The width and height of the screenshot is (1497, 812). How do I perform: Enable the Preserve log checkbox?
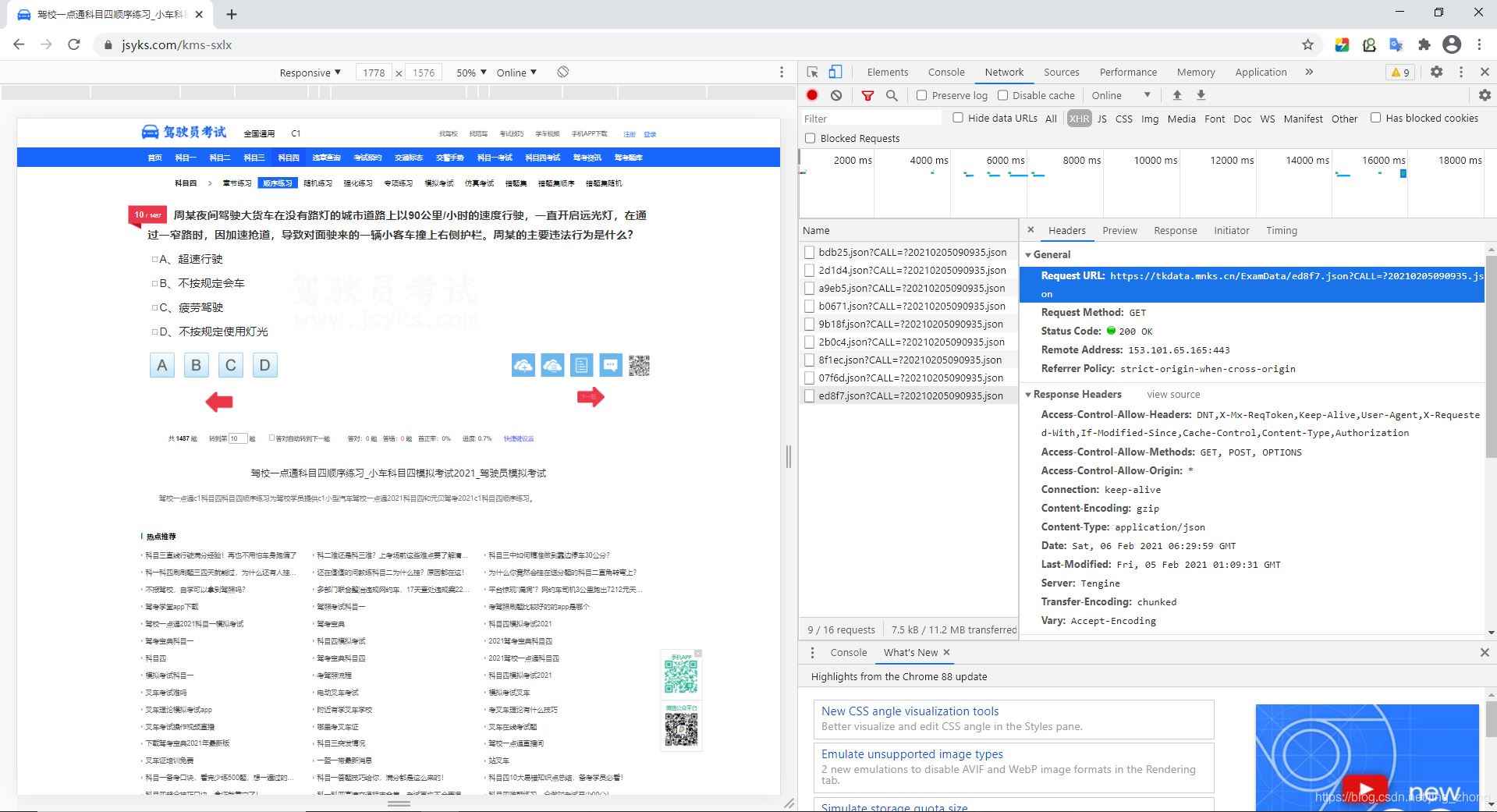click(x=922, y=95)
